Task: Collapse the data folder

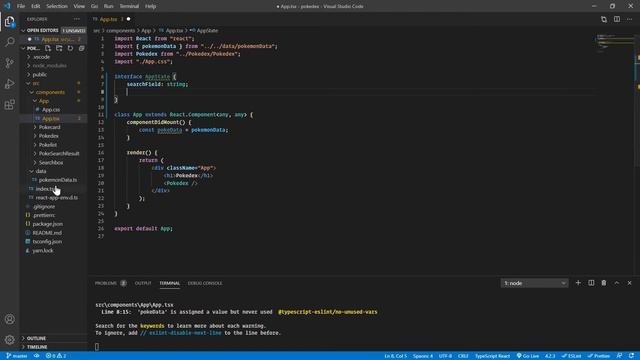Action: (x=54, y=171)
